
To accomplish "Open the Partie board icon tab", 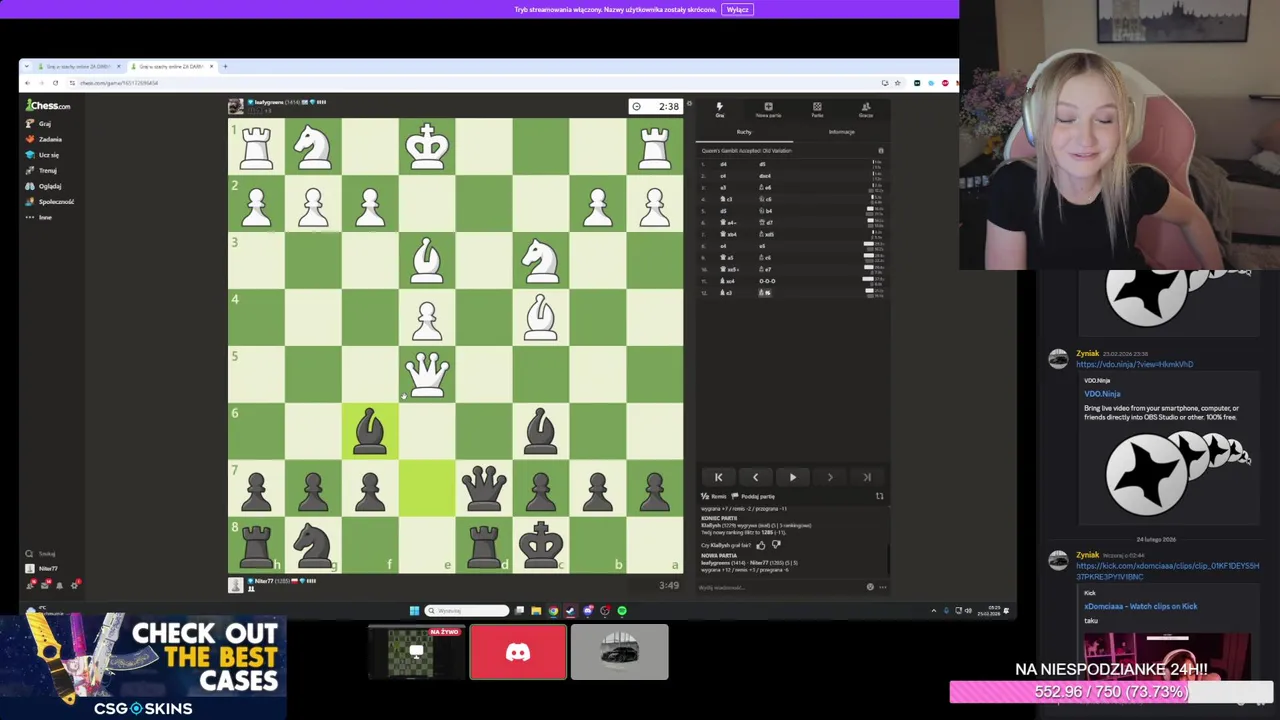I will [817, 109].
